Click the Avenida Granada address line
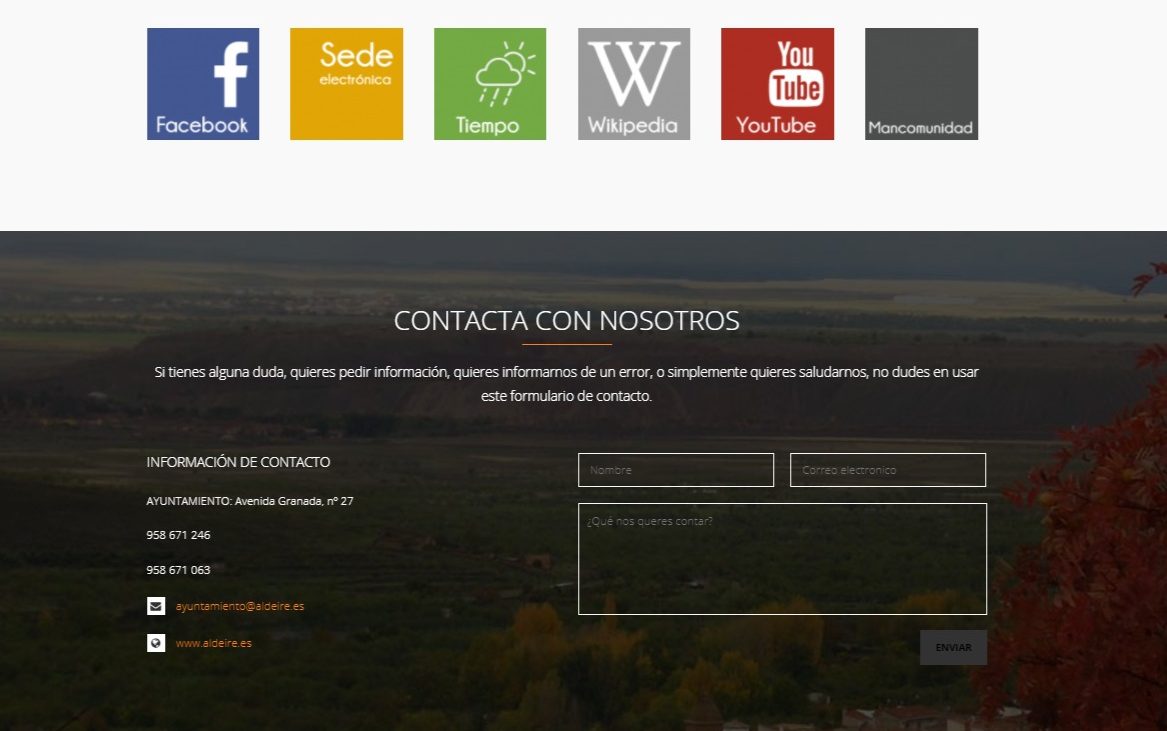 click(x=250, y=501)
